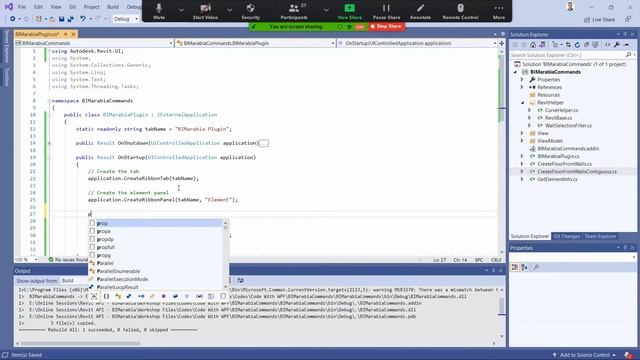This screenshot has width=640, height=360.
Task: Pin the BIMarabiaPlugin.cs tab
Action: click(x=65, y=34)
